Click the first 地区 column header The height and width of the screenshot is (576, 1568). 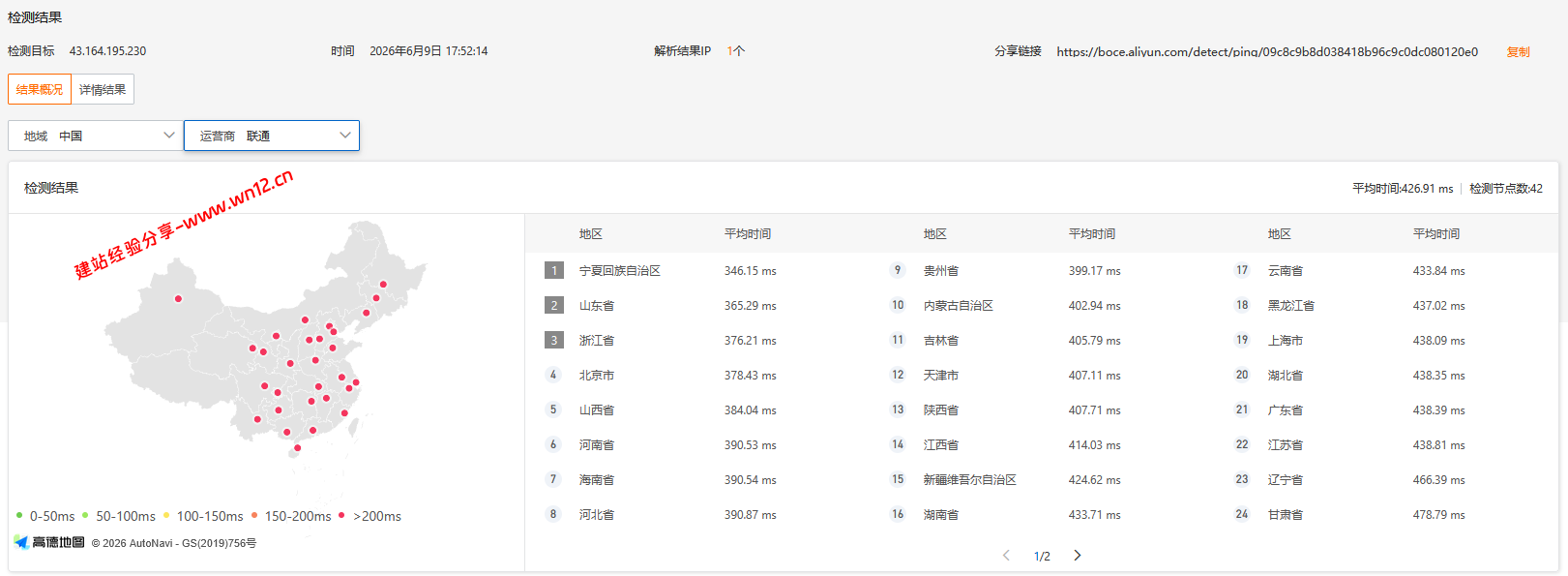coord(591,234)
